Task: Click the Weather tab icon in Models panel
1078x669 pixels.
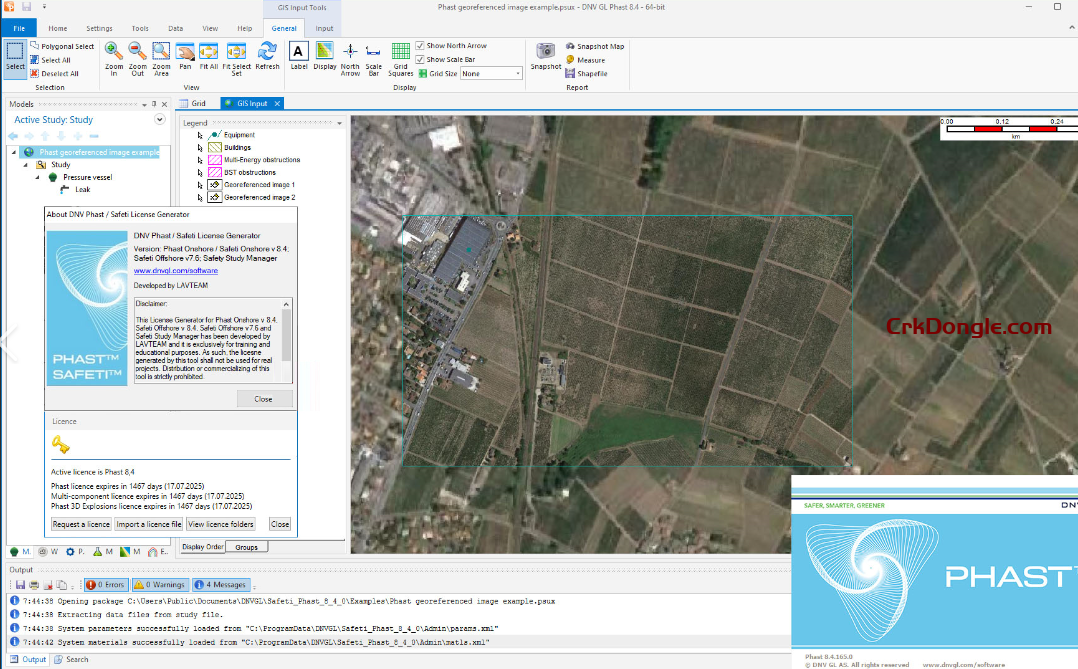Action: tap(50, 551)
